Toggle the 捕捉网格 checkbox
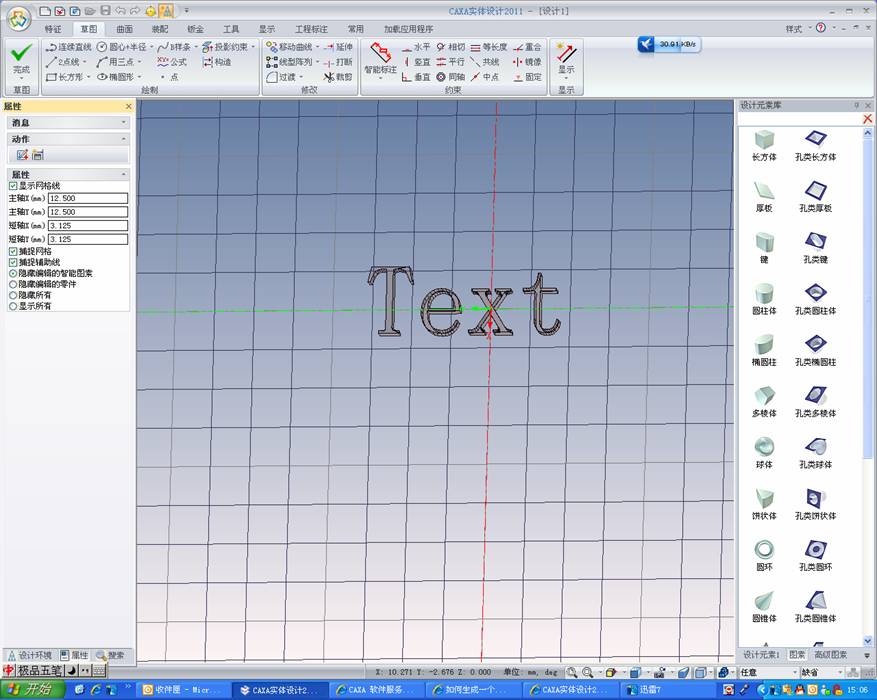877x700 pixels. coord(13,251)
